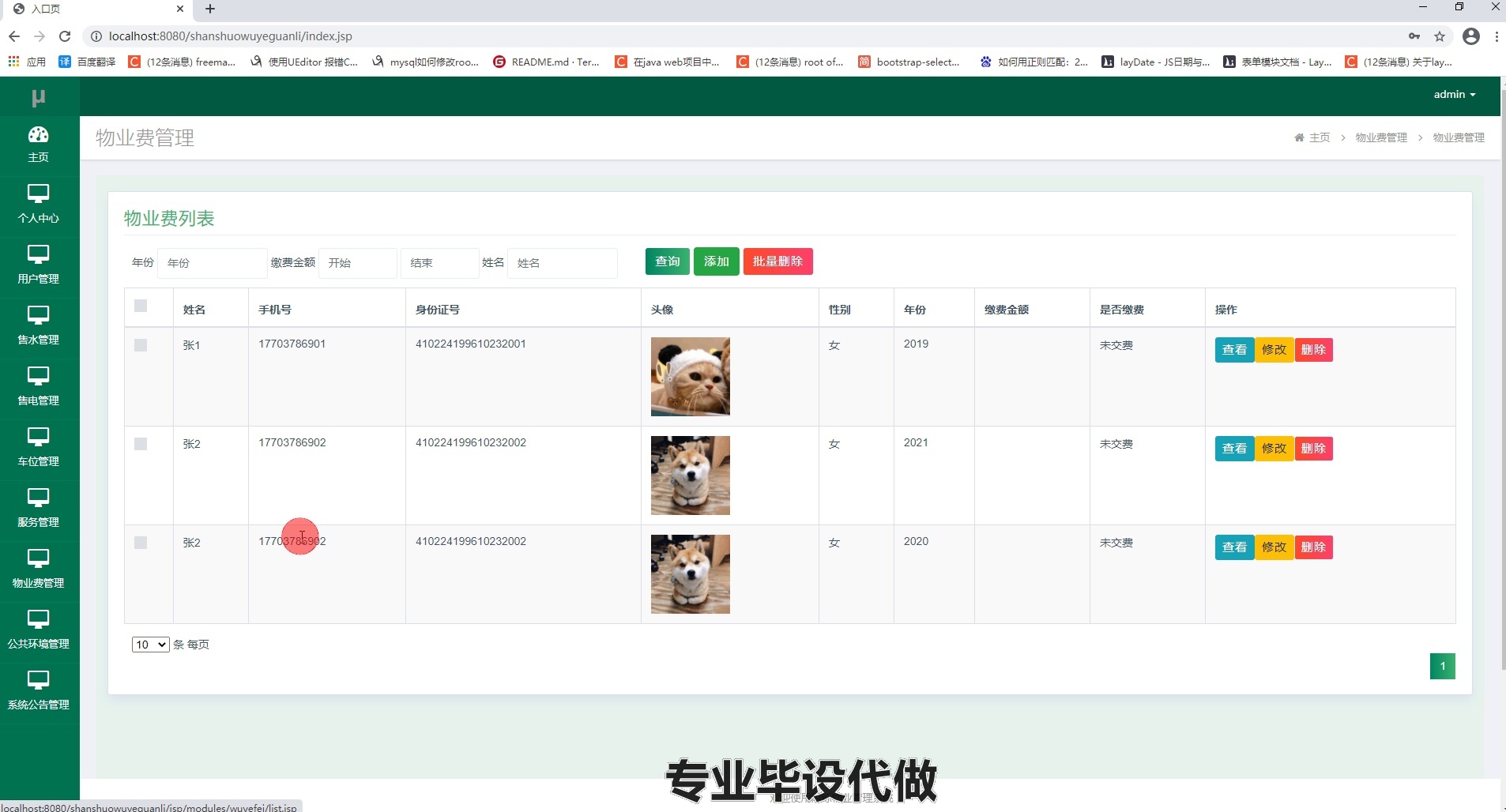Bookmark this page with star icon
Viewport: 1506px width, 812px height.
[1440, 36]
